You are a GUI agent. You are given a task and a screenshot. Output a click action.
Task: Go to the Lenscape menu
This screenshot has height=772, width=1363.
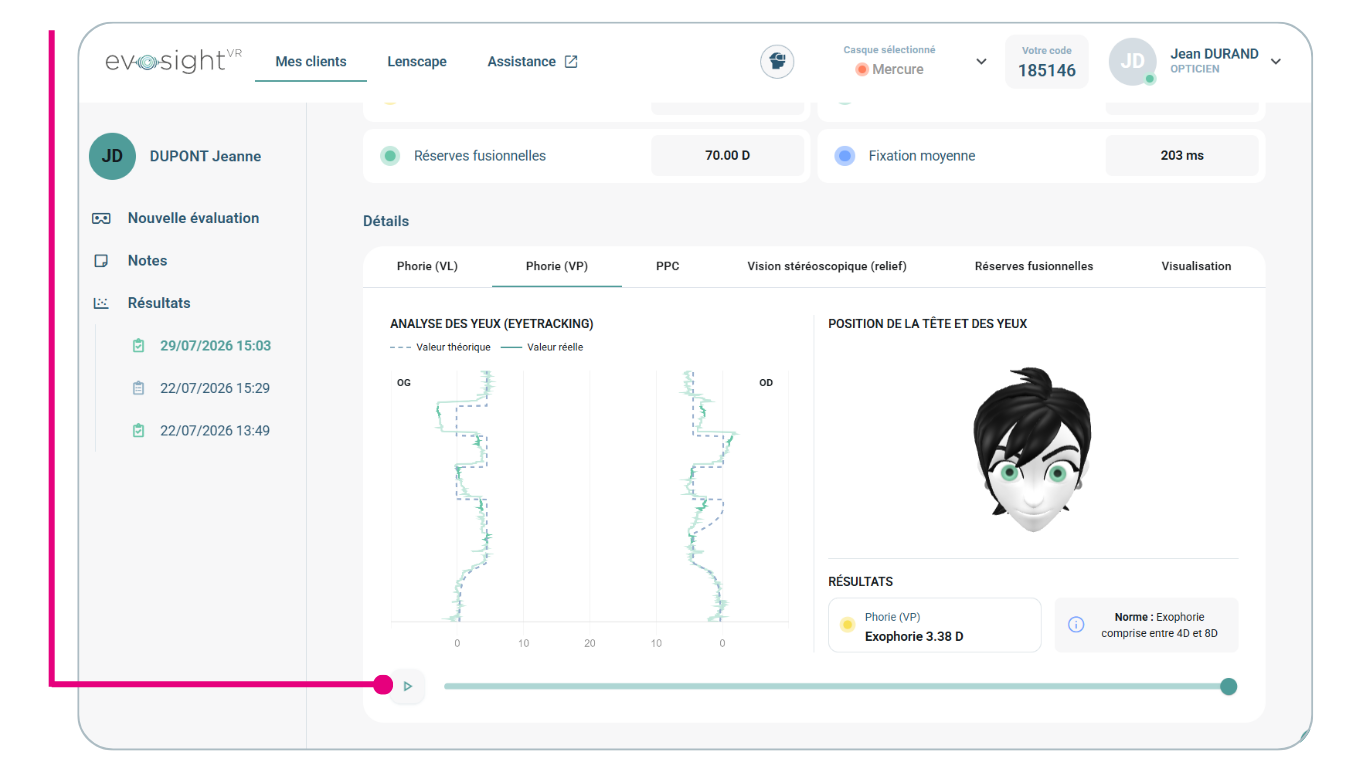417,62
